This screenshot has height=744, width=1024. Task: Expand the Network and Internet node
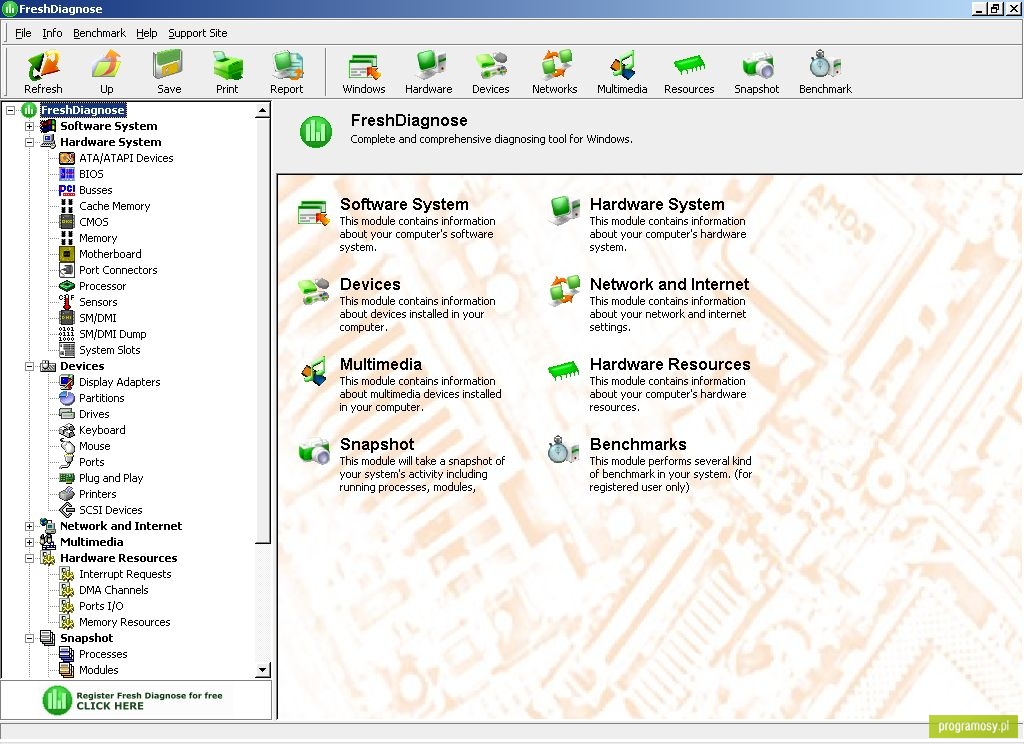coord(29,526)
